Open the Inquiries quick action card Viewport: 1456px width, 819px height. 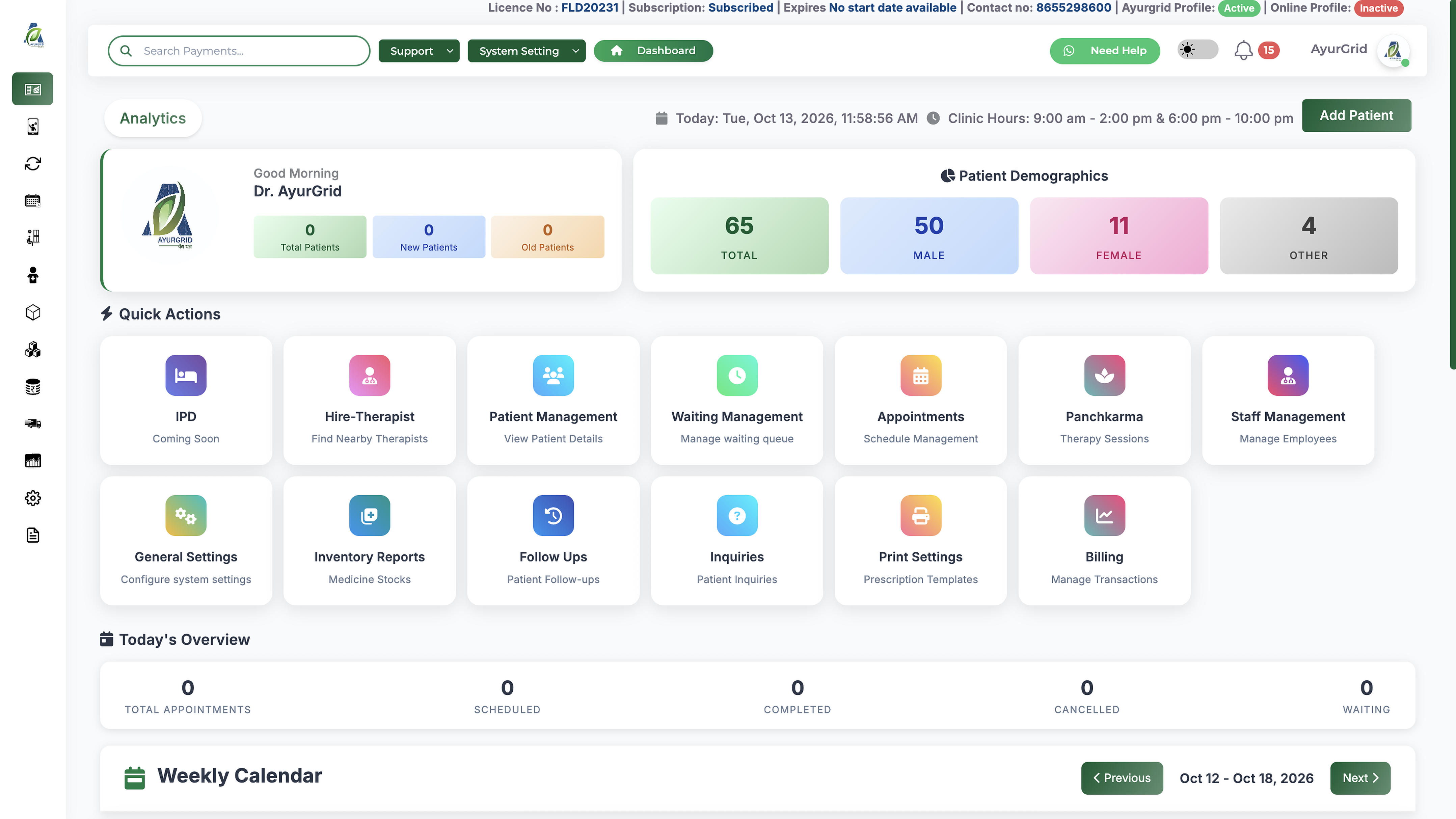pyautogui.click(x=737, y=541)
